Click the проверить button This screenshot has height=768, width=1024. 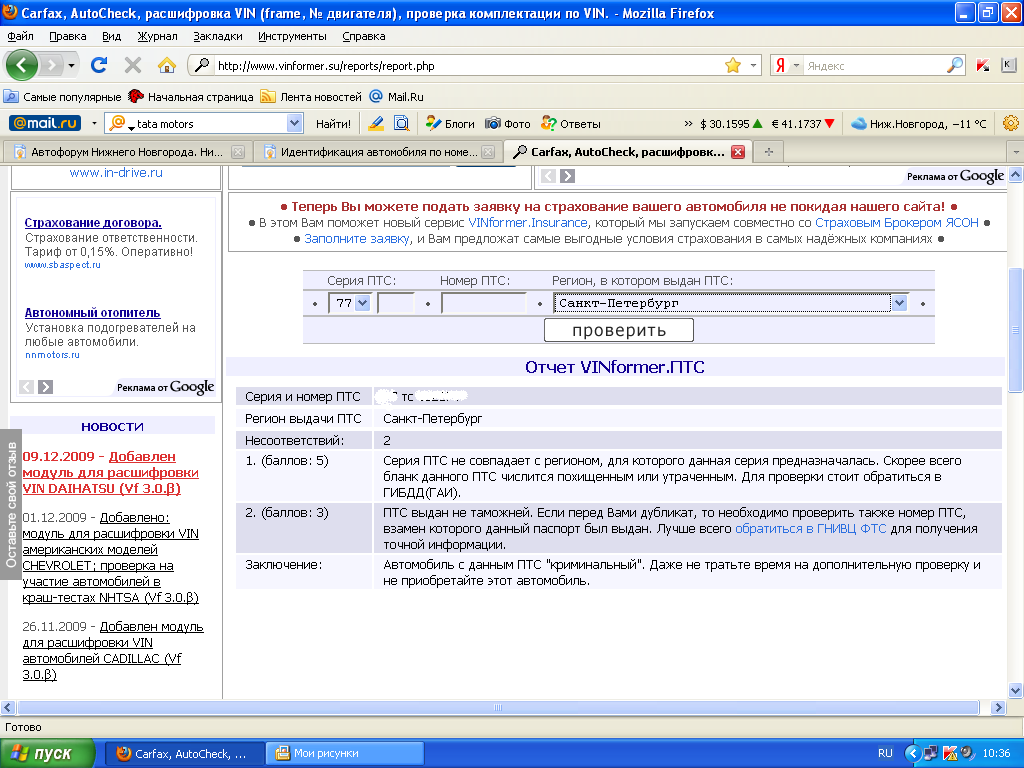pyautogui.click(x=618, y=330)
